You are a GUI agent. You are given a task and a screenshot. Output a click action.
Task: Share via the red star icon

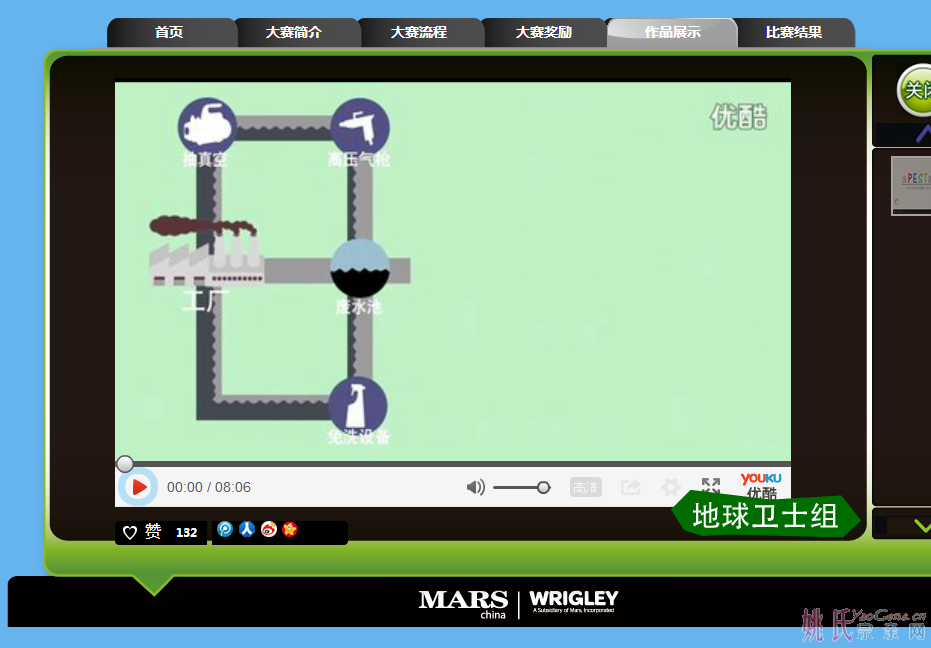coord(290,530)
